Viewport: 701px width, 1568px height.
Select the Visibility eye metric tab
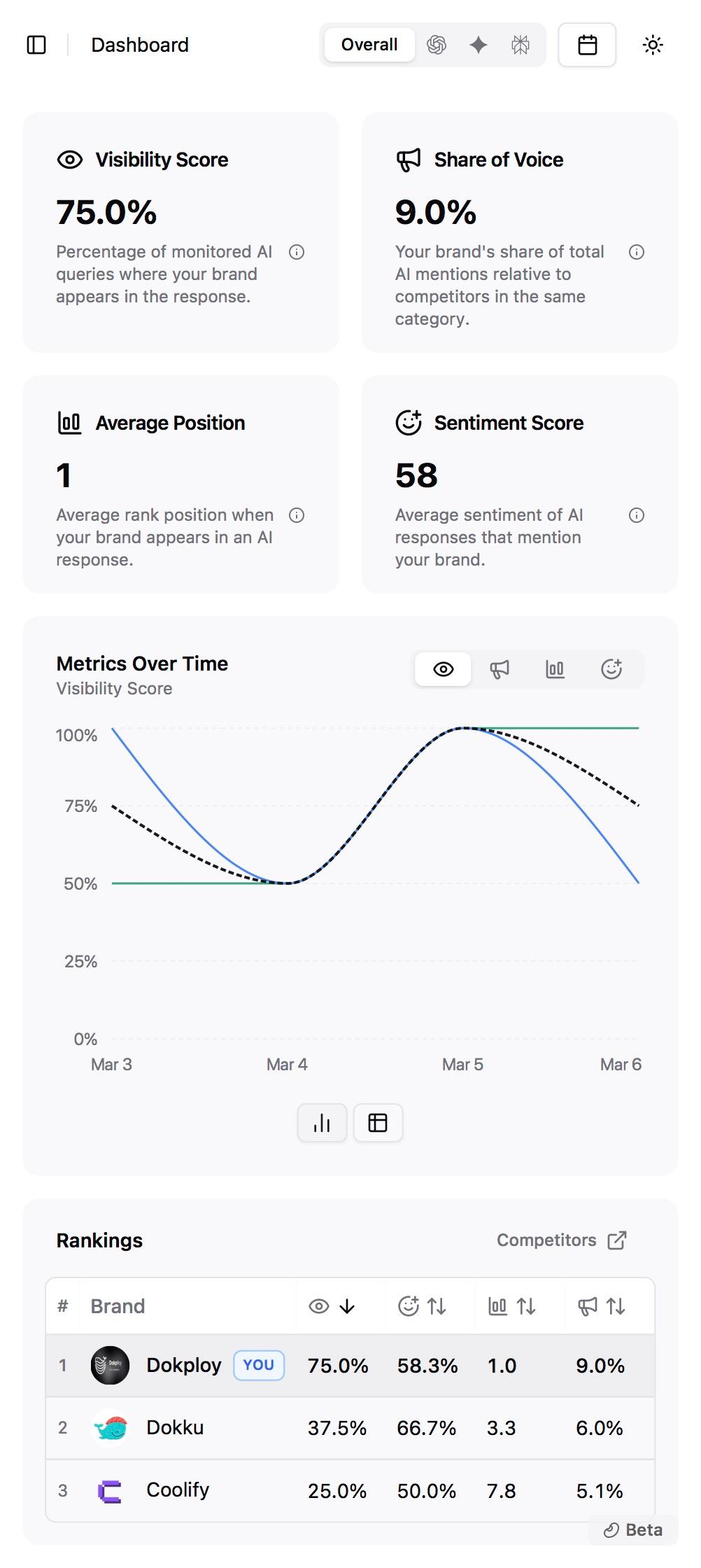[x=442, y=668]
